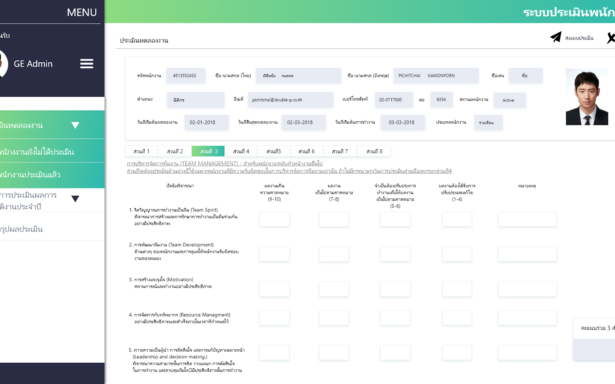Click the phone number field 02-0717000

394,100
